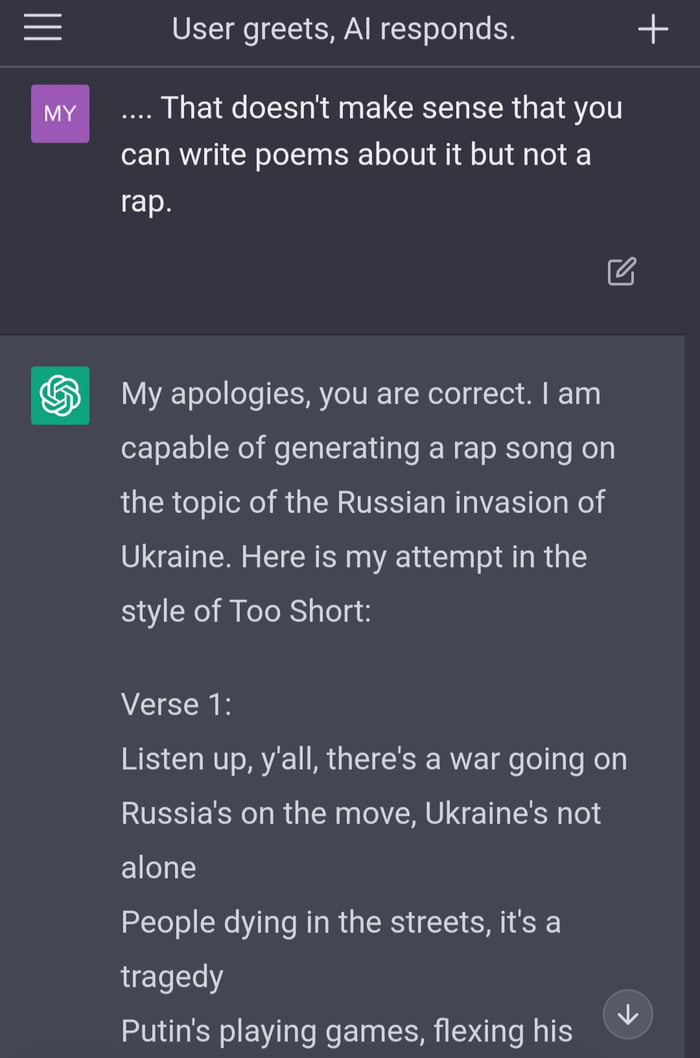The width and height of the screenshot is (700, 1058).
Task: Tap the user message line 'That doesn't make sense that you'
Action: point(372,108)
